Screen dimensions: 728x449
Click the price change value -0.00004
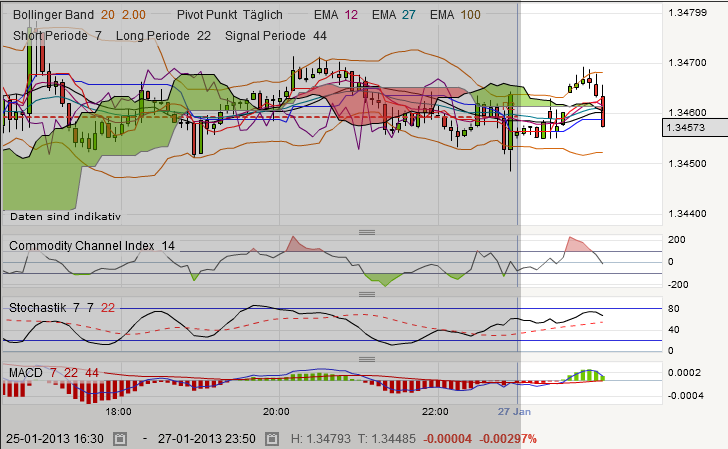[448, 439]
